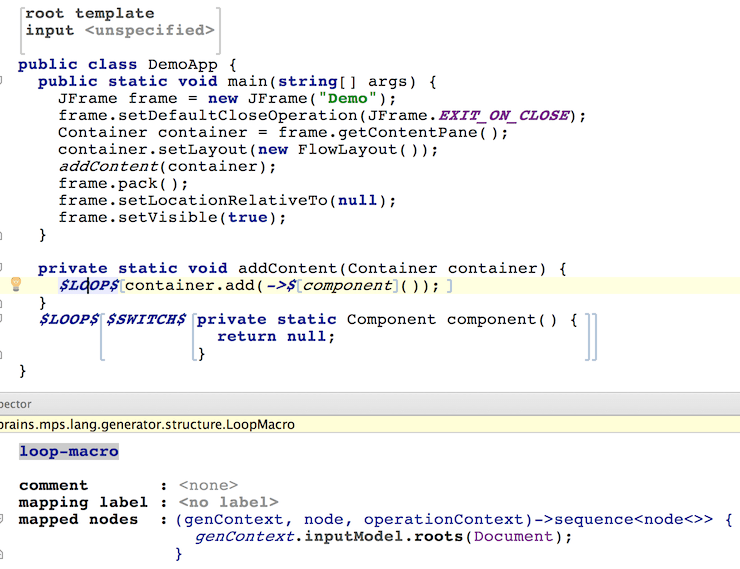Select the $LOOP$ macro on container.add line
Screen dimensions: 740x569
click(x=89, y=285)
